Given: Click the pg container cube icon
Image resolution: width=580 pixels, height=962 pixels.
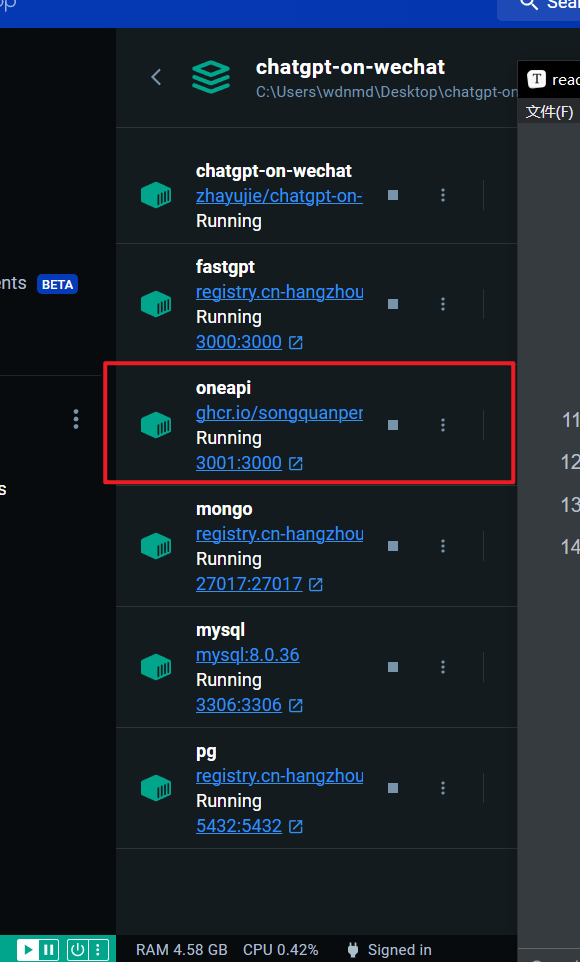Looking at the screenshot, I should 156,788.
